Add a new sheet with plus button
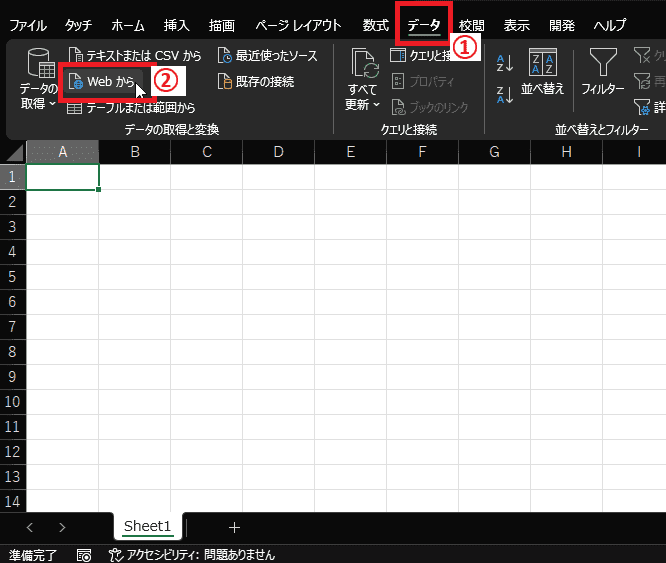The image size is (666, 563). (x=234, y=526)
